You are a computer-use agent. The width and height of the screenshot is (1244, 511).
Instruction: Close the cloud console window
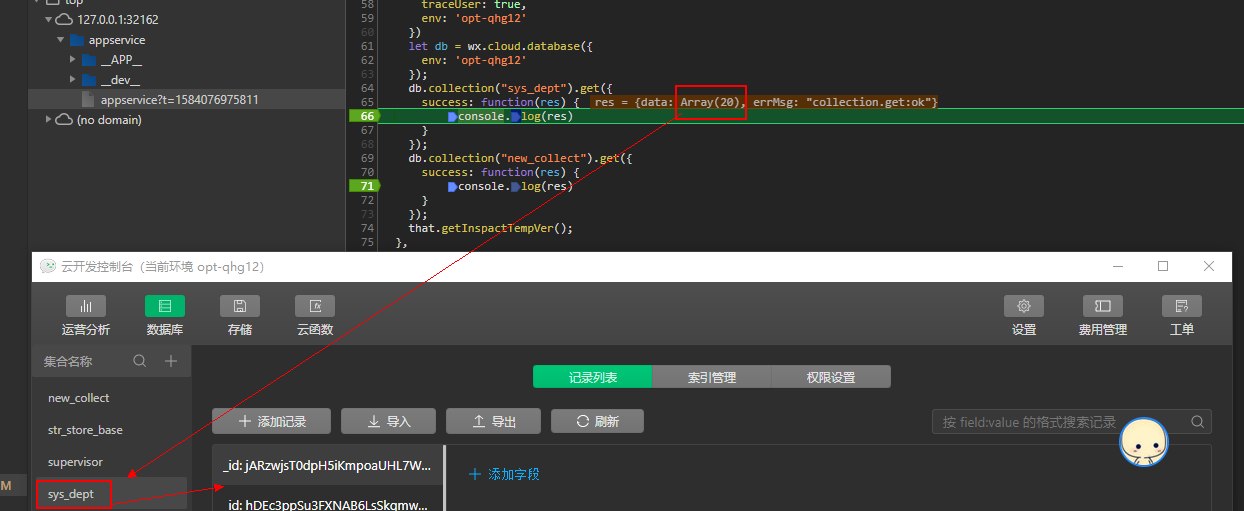1209,266
